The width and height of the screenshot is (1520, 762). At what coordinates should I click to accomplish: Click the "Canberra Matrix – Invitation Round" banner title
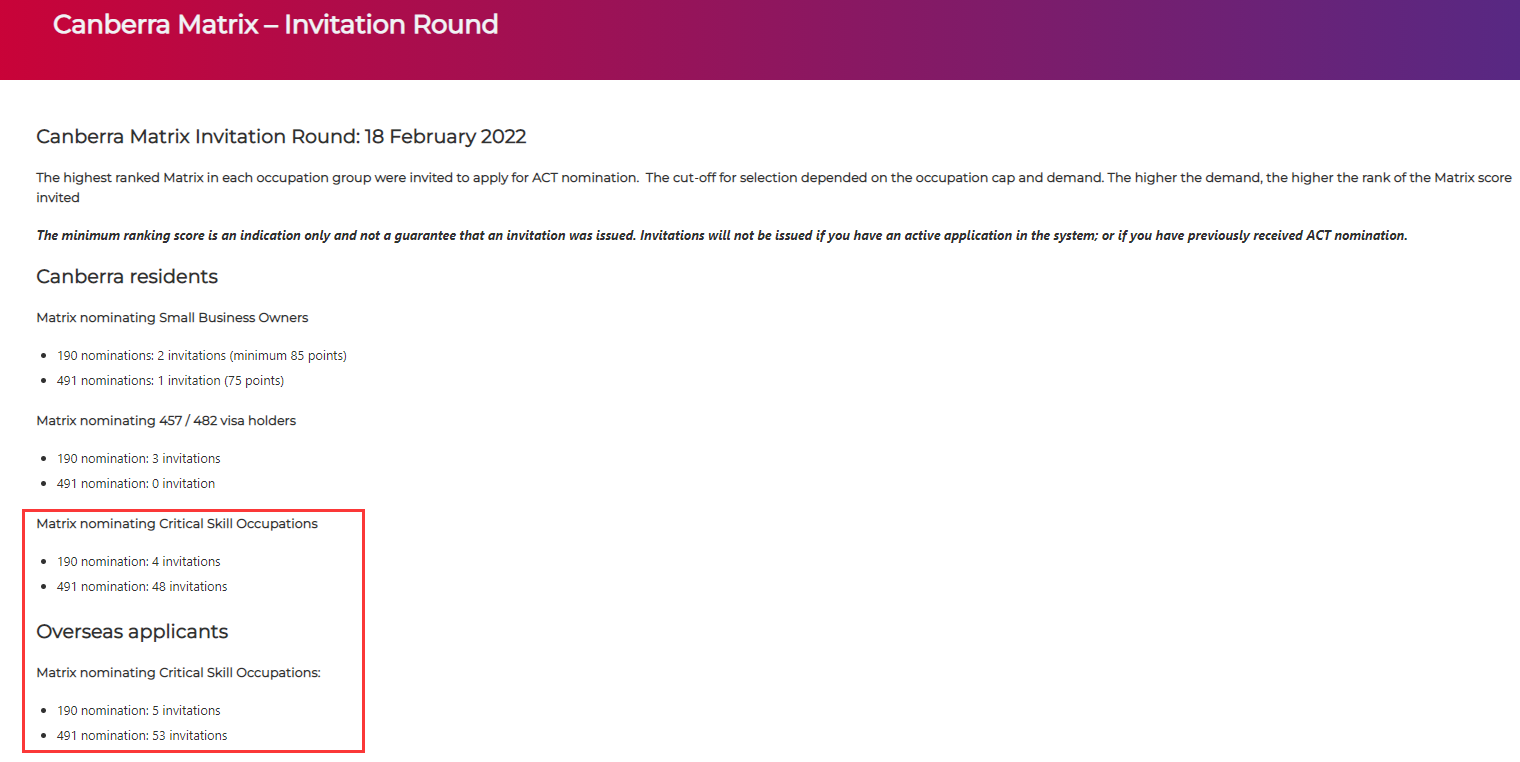point(275,25)
